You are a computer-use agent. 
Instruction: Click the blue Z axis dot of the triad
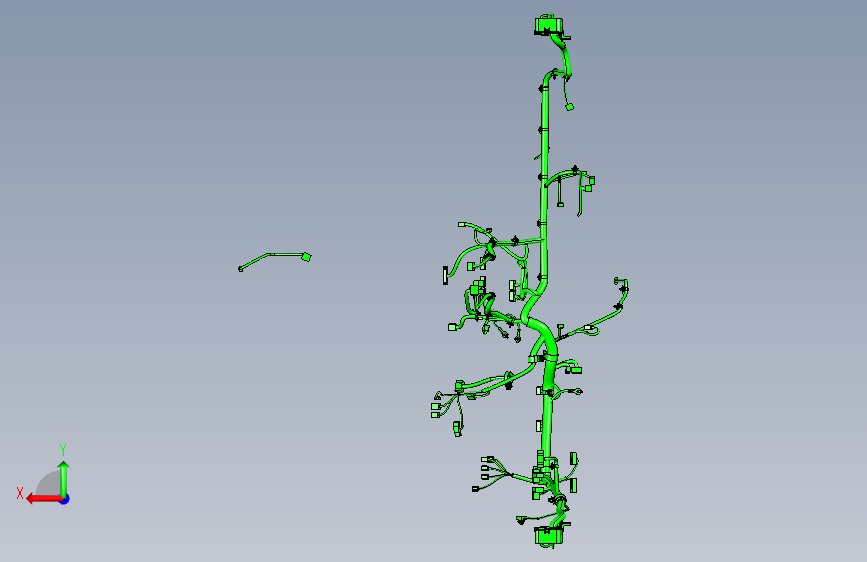click(65, 499)
